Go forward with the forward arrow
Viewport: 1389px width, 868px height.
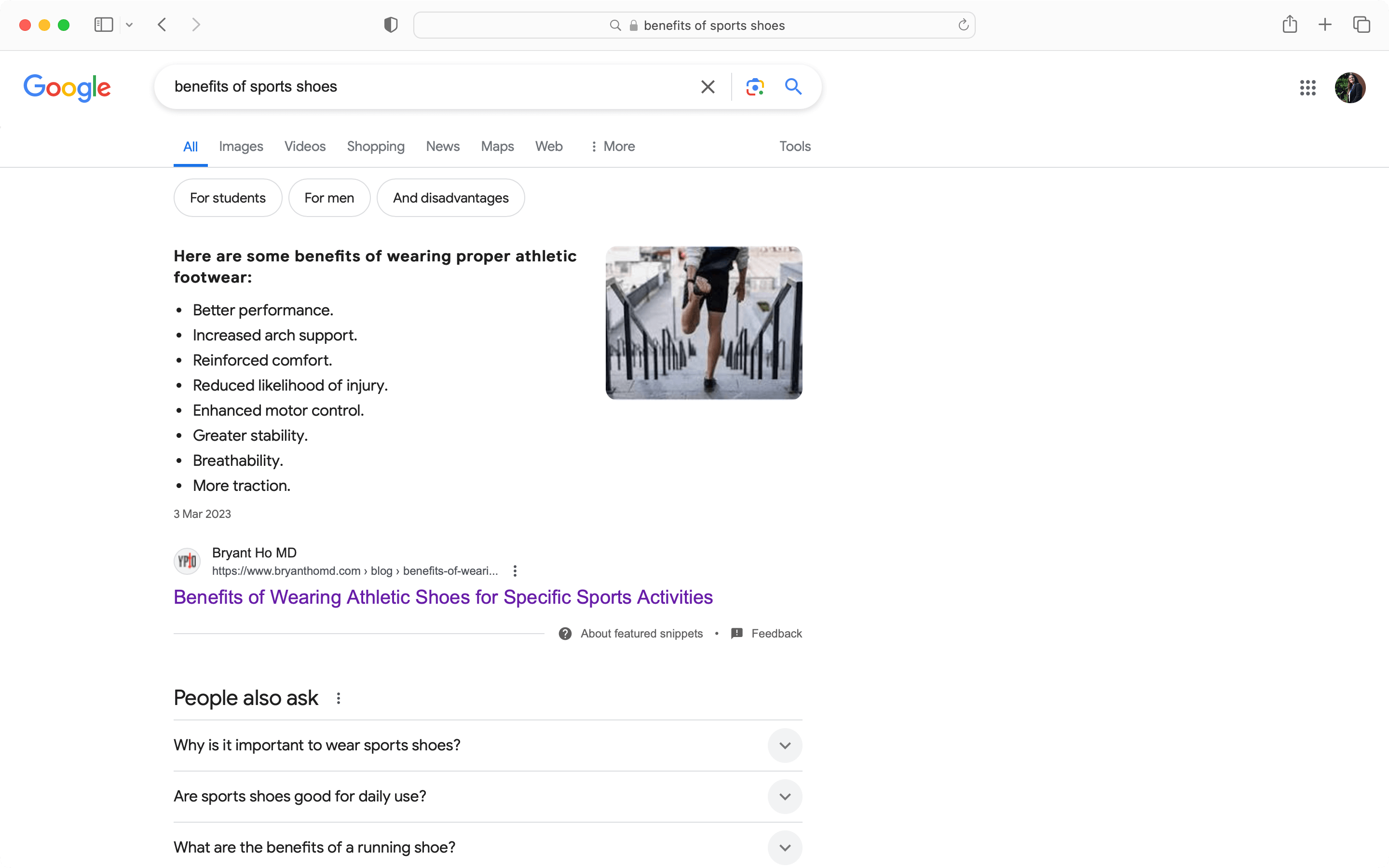(196, 25)
